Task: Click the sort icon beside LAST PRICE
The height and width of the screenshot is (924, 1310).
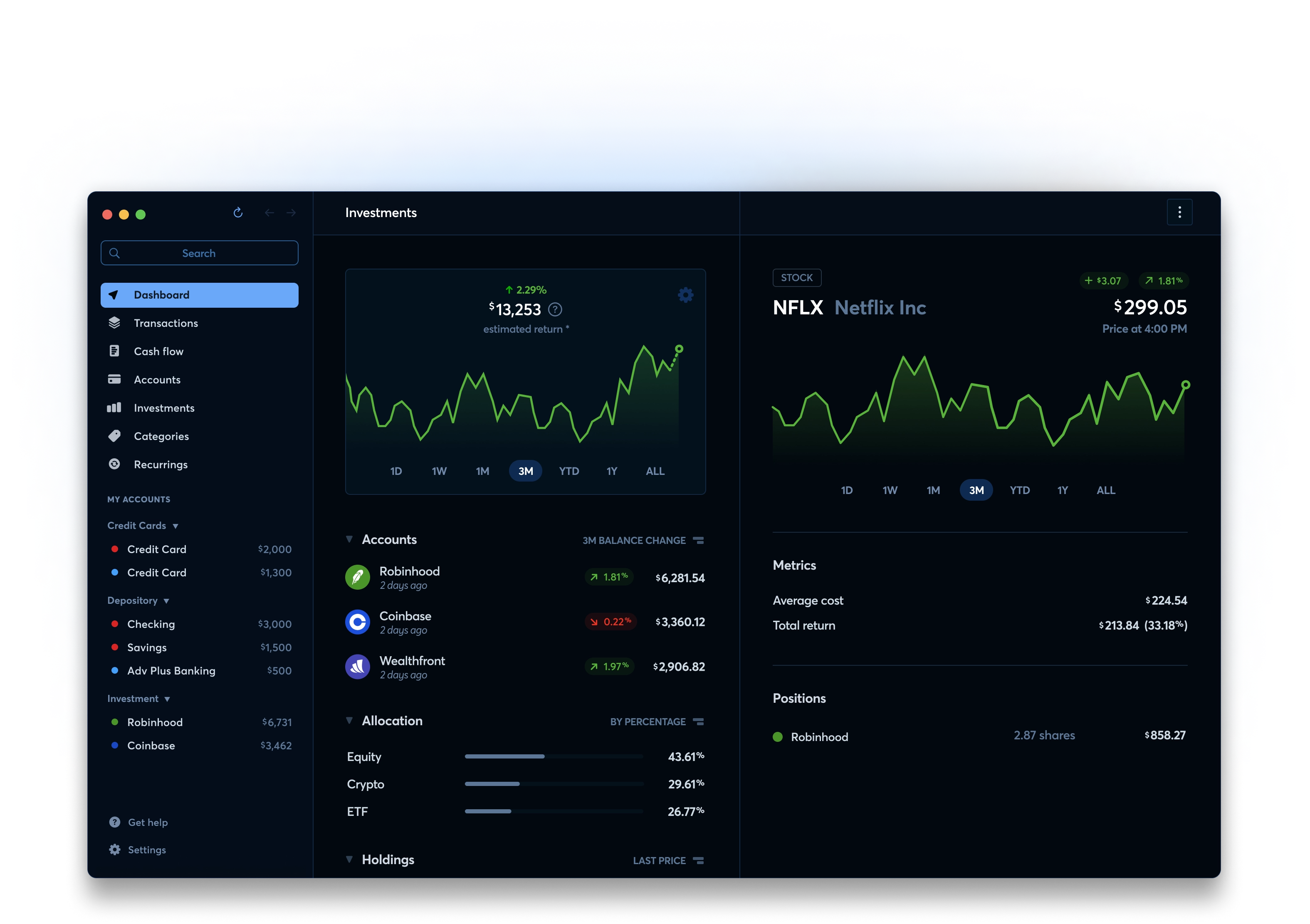Action: (x=698, y=860)
